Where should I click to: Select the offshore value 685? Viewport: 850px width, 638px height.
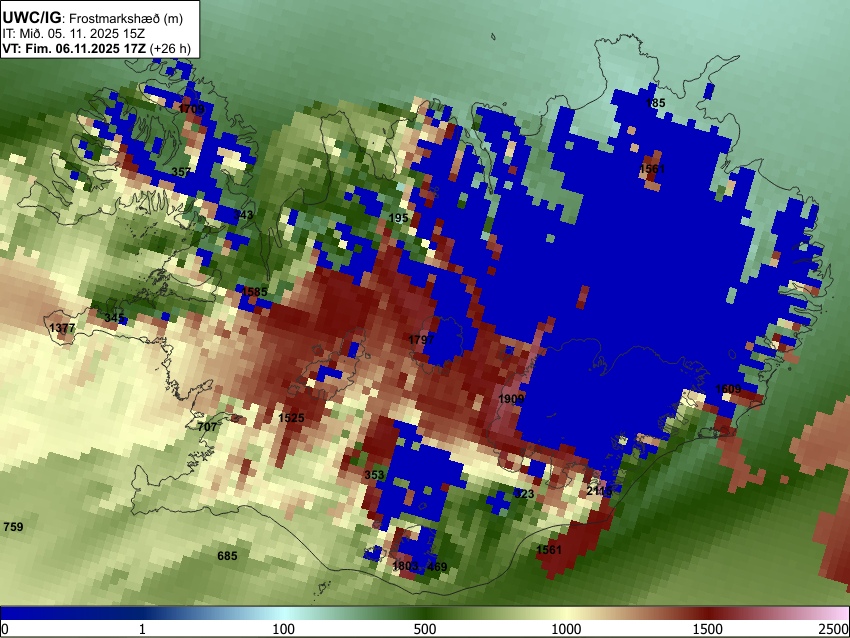(227, 556)
